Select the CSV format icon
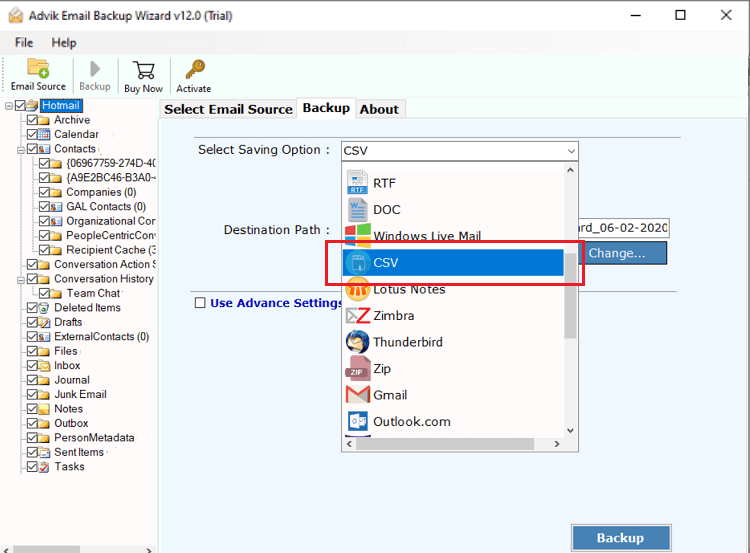 point(357,263)
